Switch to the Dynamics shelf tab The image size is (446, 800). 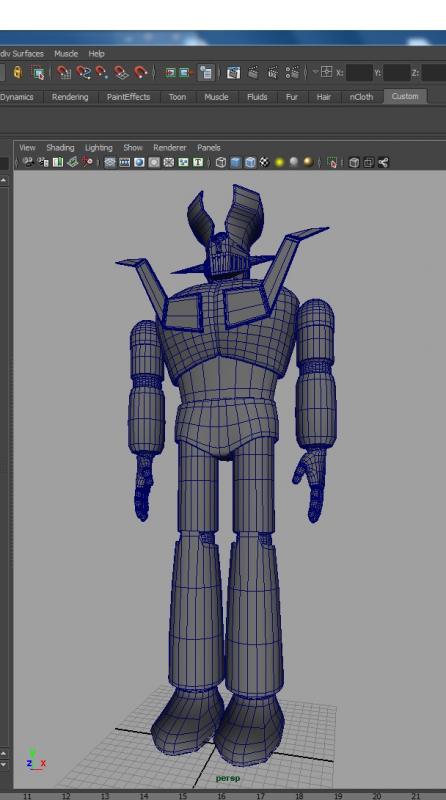coord(17,96)
